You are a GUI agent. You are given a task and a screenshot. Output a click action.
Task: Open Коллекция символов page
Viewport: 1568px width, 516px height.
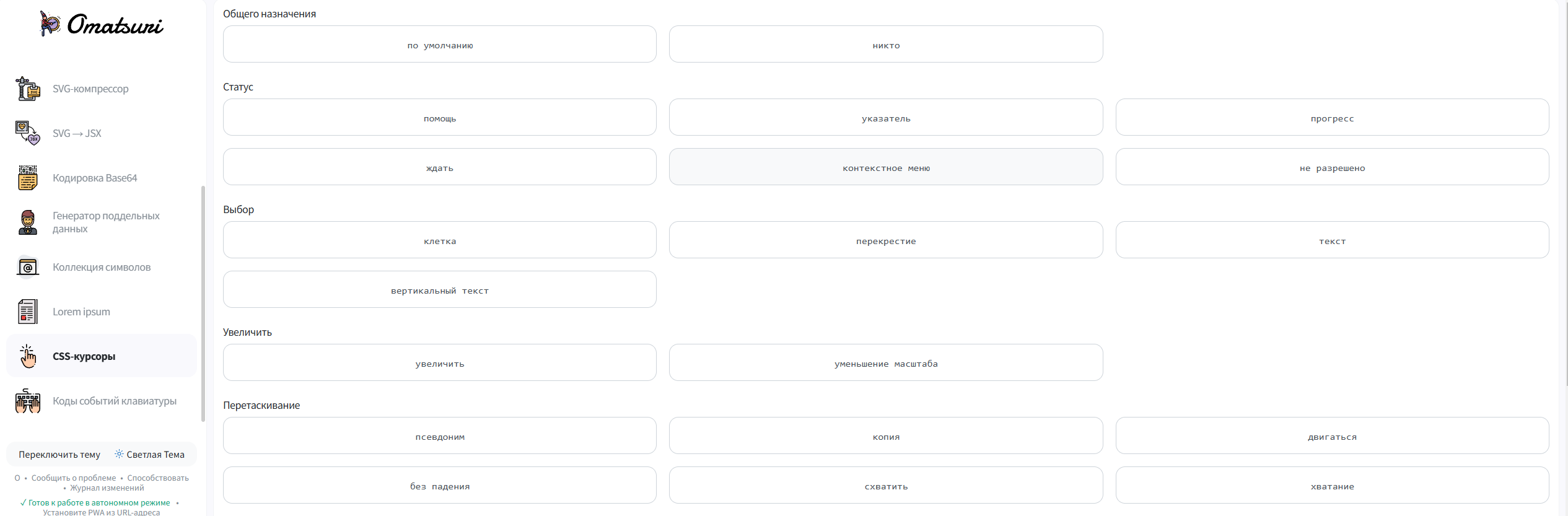coord(102,267)
